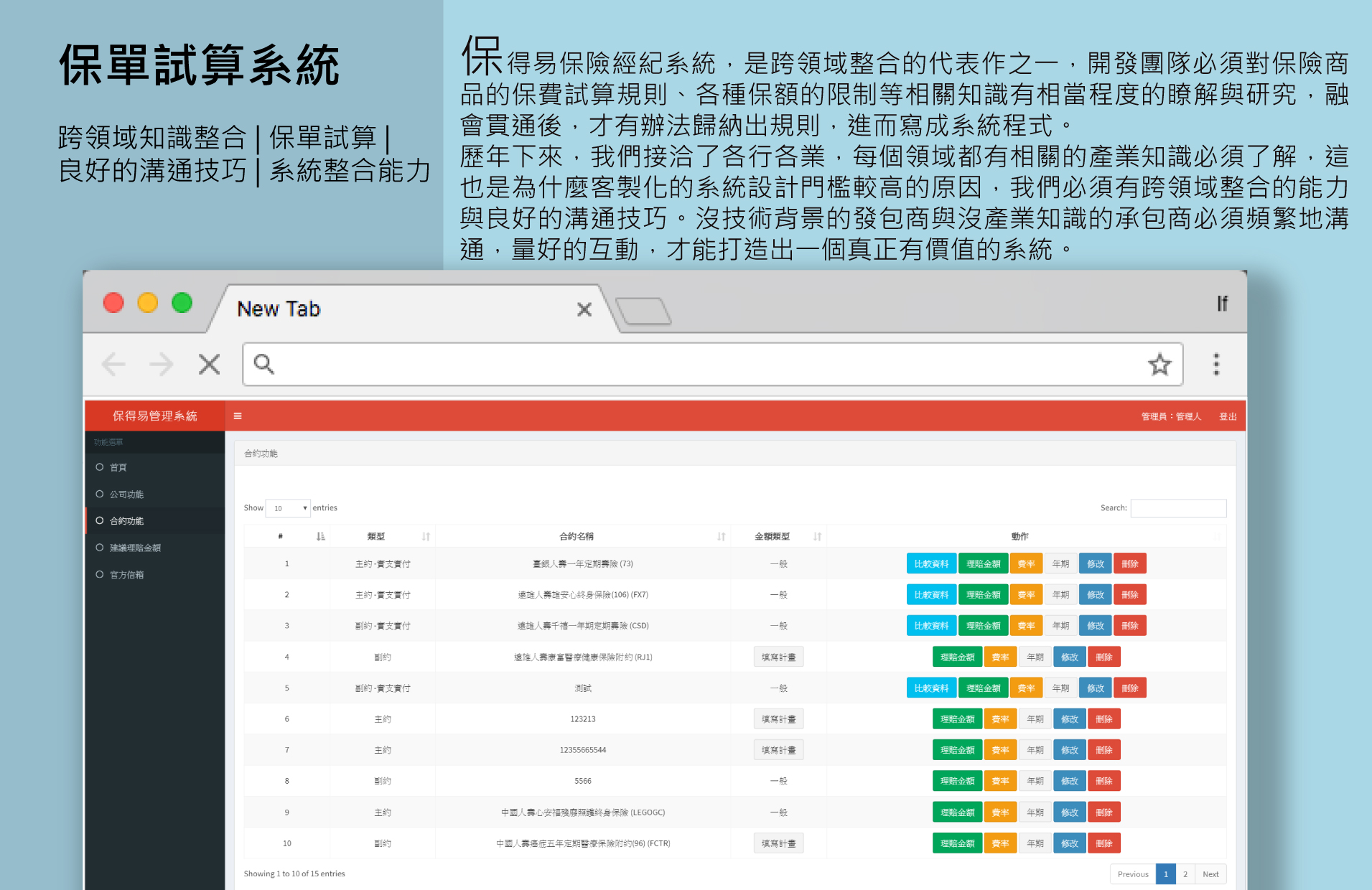This screenshot has height=890, width=1372.
Task: Open the Show entries dropdown
Action: click(288, 508)
